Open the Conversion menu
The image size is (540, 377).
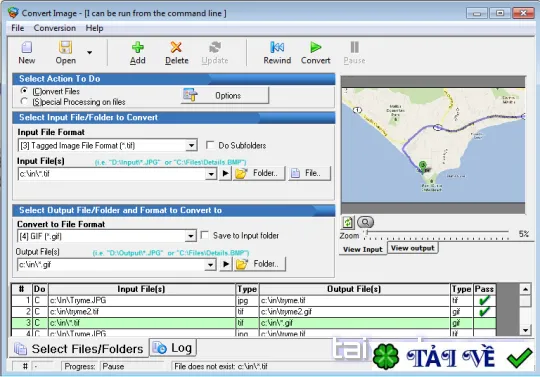[x=54, y=28]
